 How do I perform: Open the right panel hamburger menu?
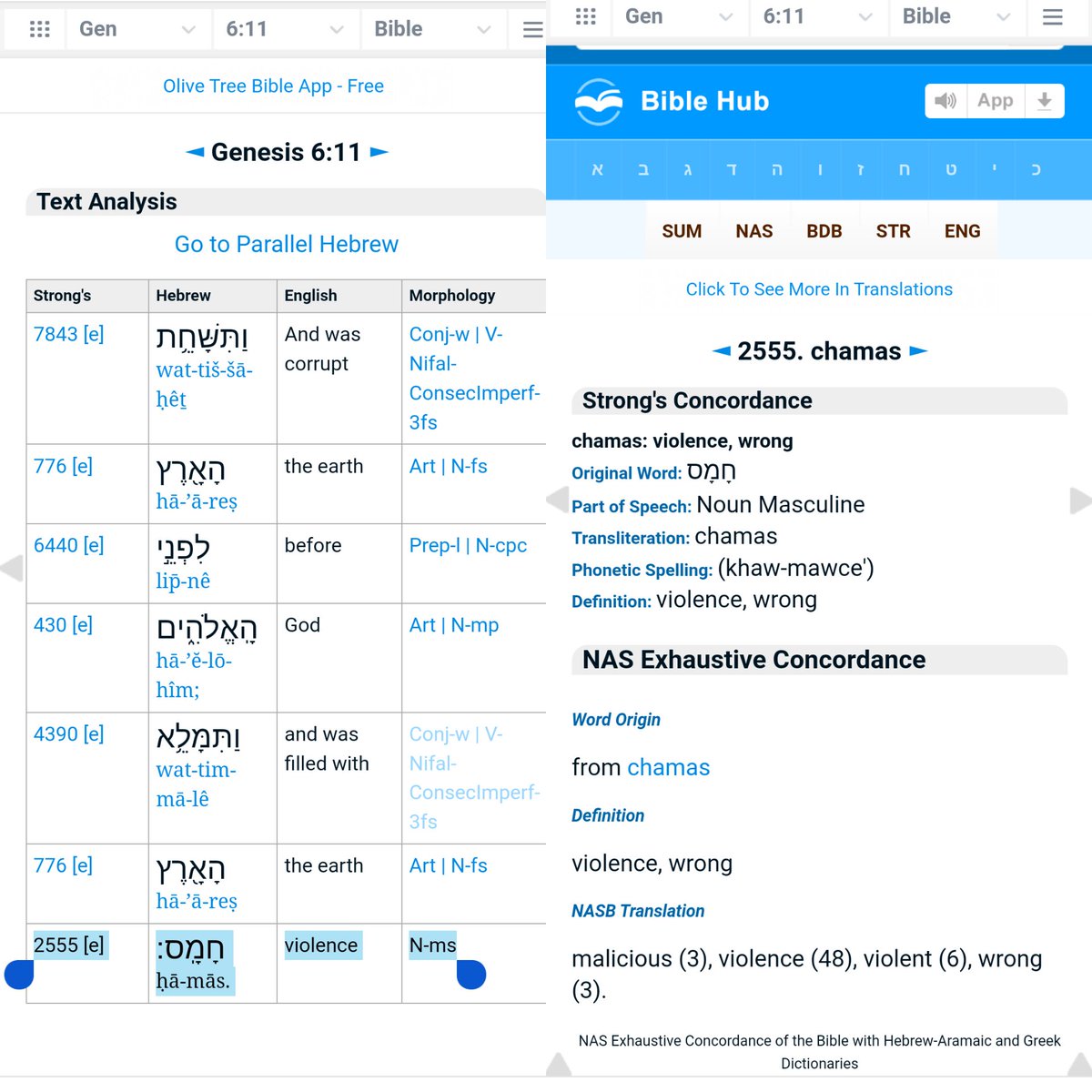point(1053,16)
